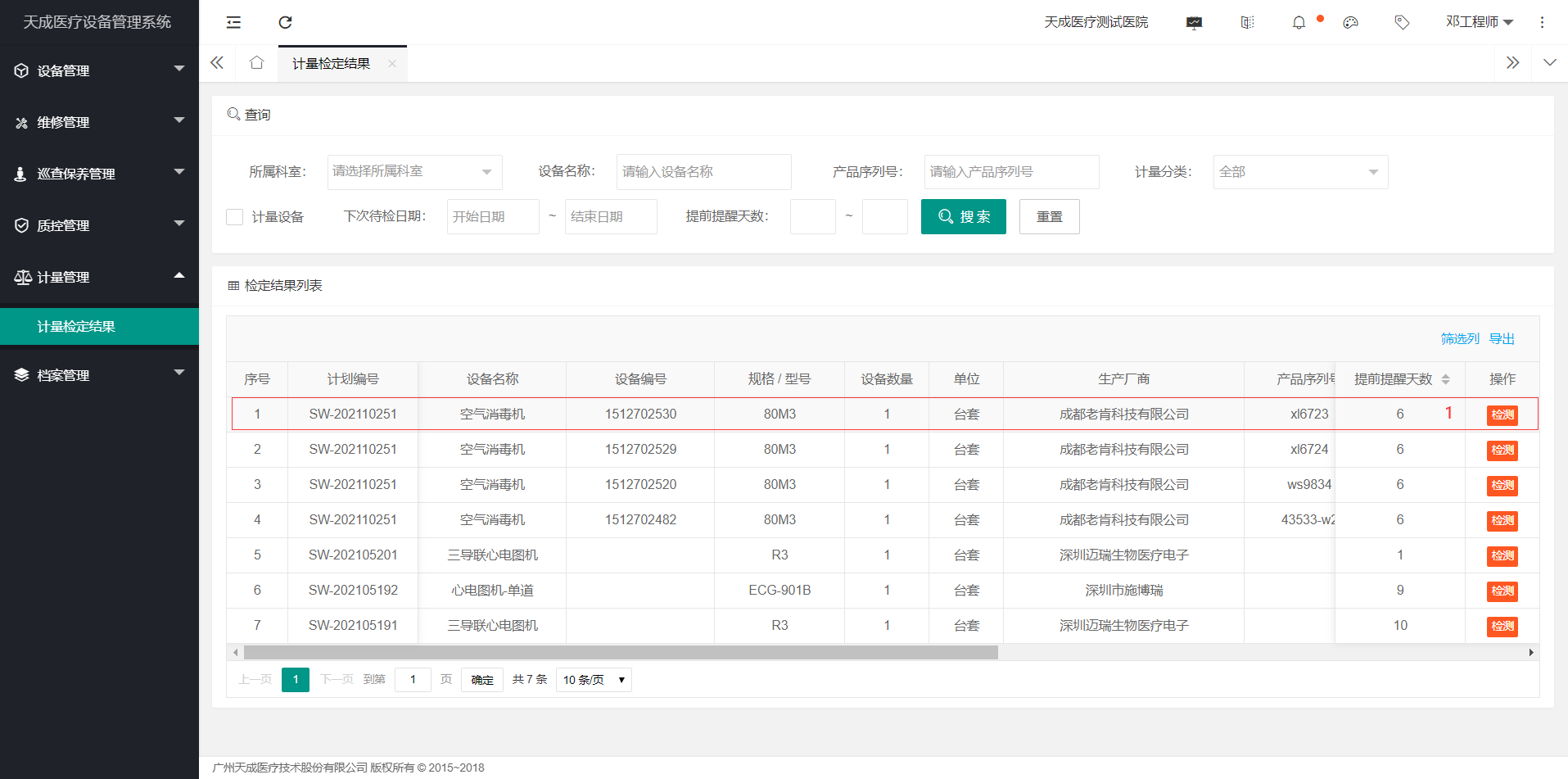Click 检测 button for row 1
1568x779 pixels.
(1502, 414)
